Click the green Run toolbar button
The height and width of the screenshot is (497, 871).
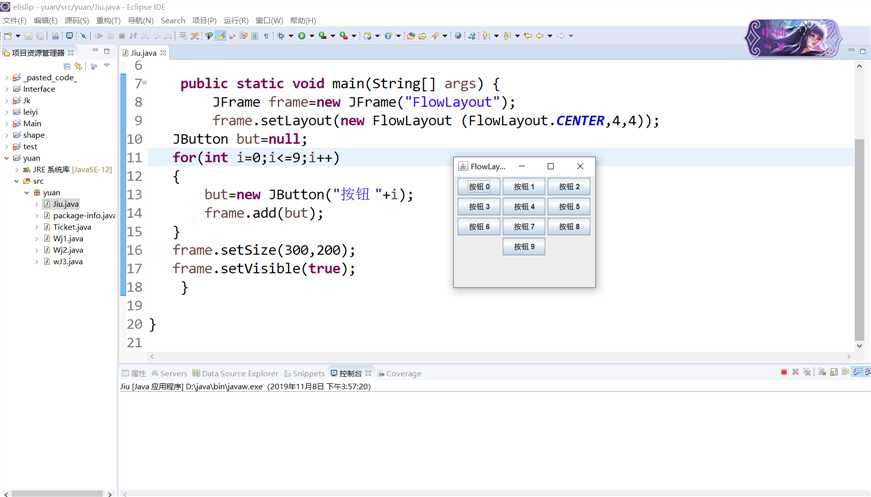coord(302,36)
